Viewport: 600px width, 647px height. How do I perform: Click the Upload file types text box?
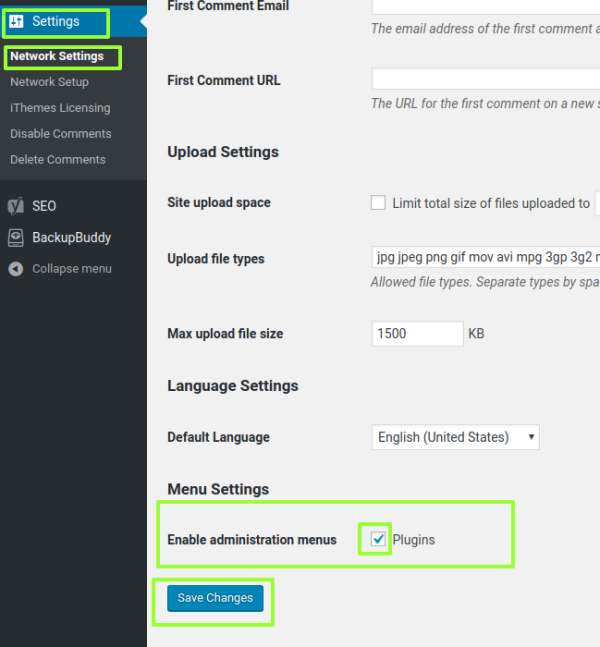485,258
